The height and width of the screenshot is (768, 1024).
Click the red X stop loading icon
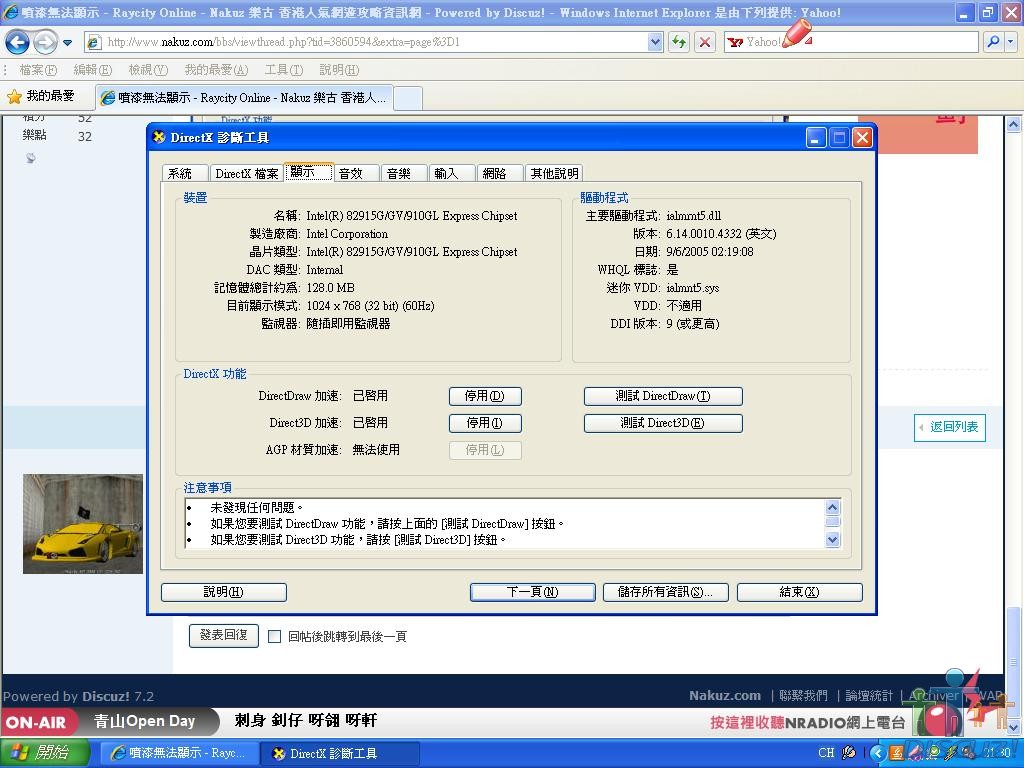tap(705, 42)
